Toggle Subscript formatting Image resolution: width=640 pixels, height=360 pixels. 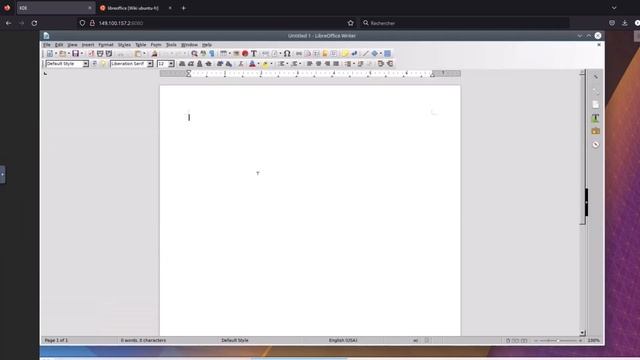229,64
